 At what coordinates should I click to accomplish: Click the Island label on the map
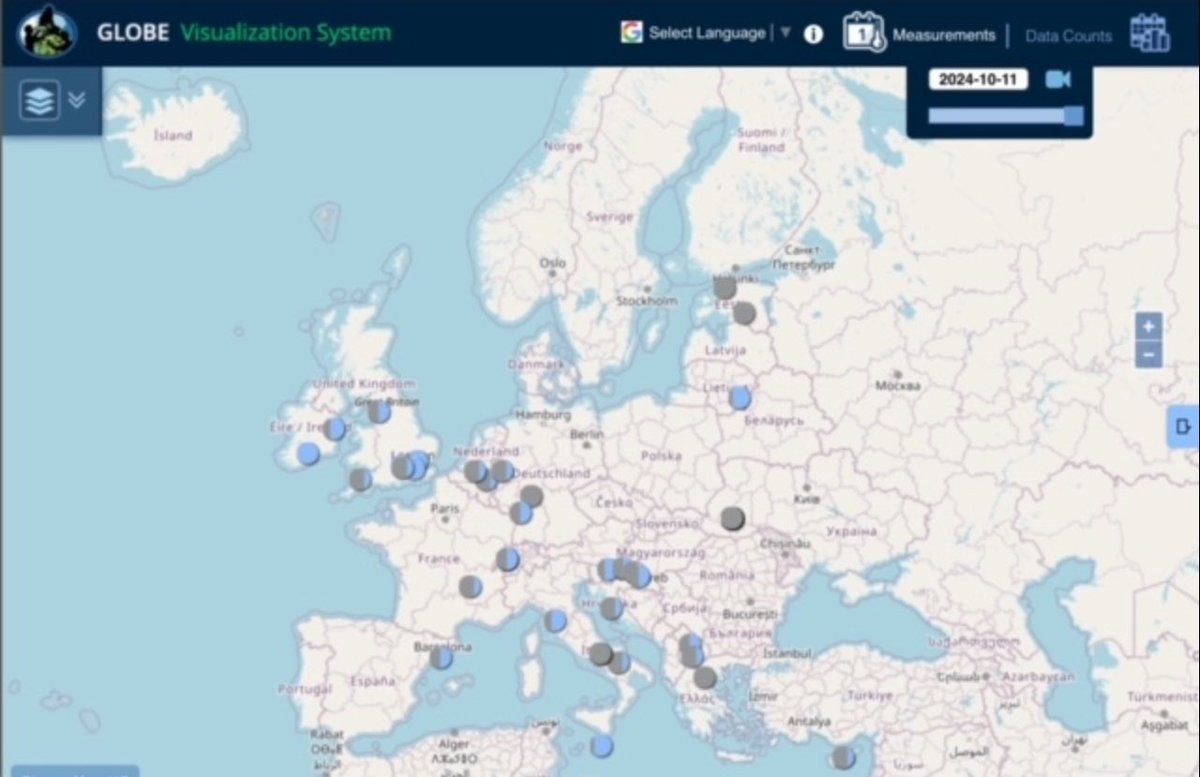tap(173, 135)
